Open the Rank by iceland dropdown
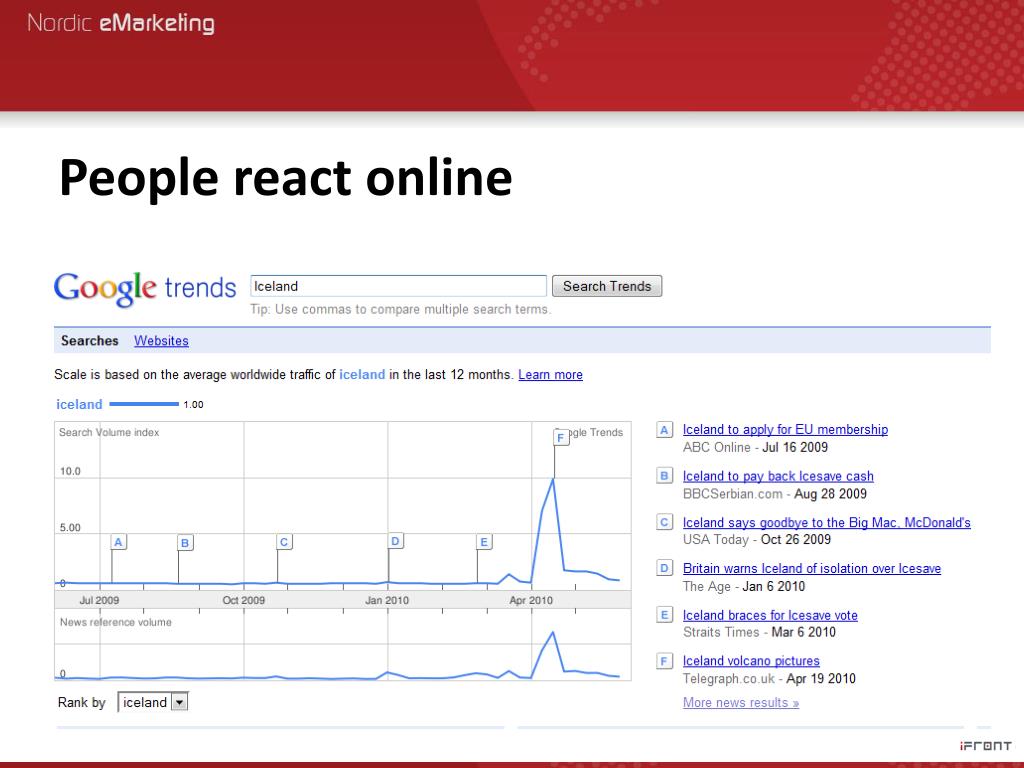 coord(153,702)
